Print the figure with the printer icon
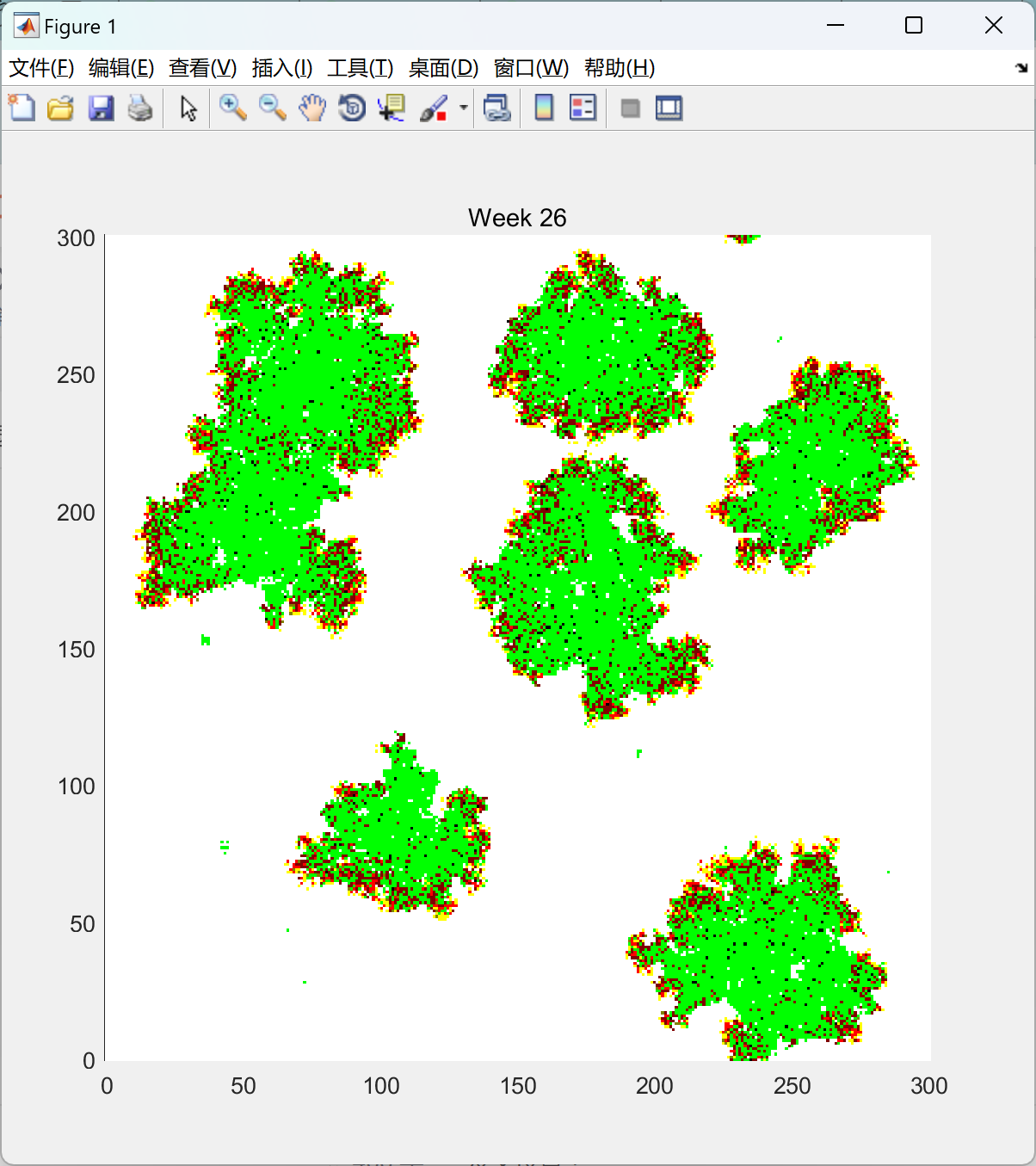 140,108
